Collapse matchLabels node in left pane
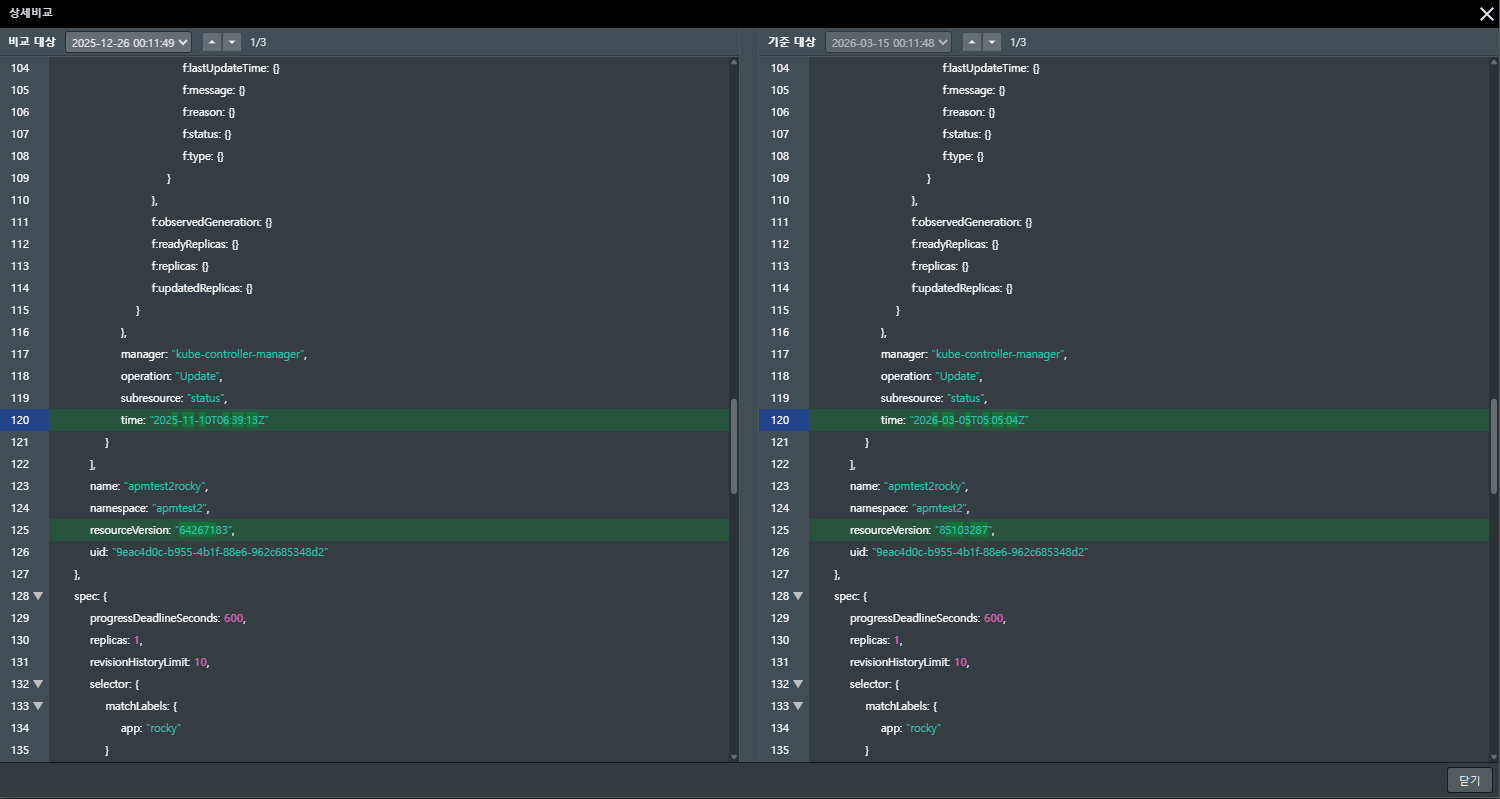This screenshot has height=799, width=1500. (38, 706)
